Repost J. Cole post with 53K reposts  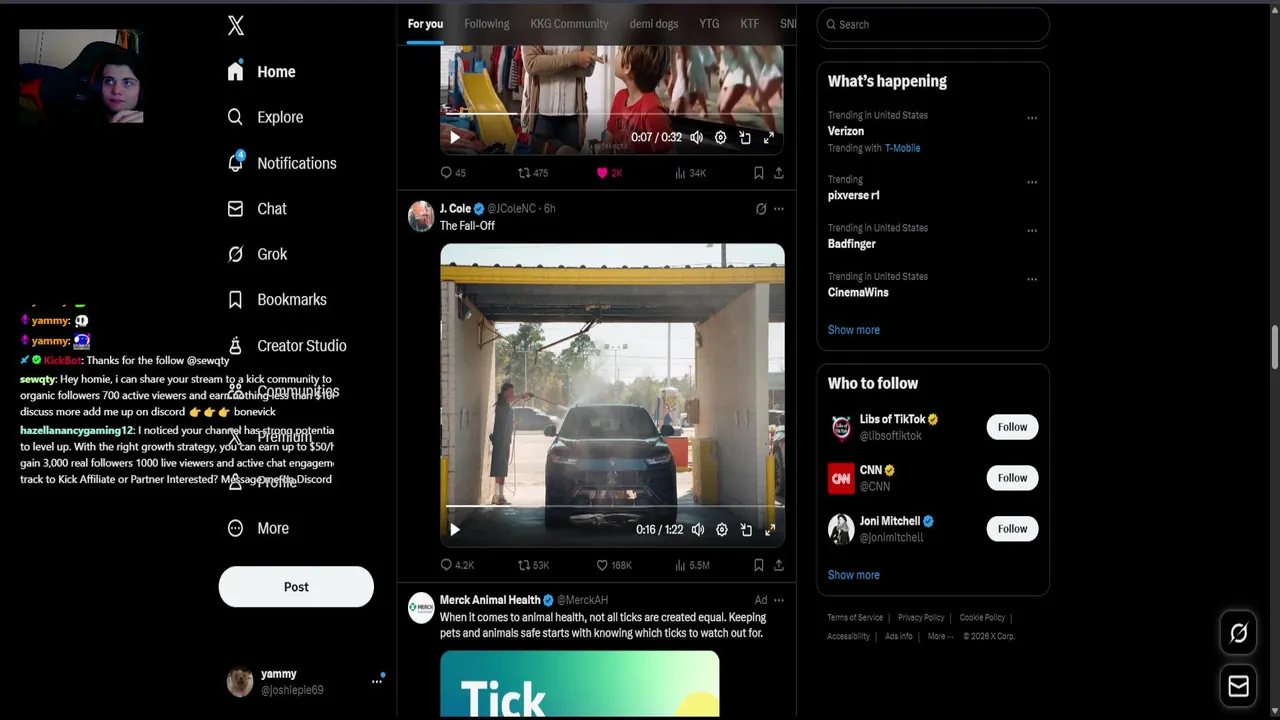(x=533, y=565)
